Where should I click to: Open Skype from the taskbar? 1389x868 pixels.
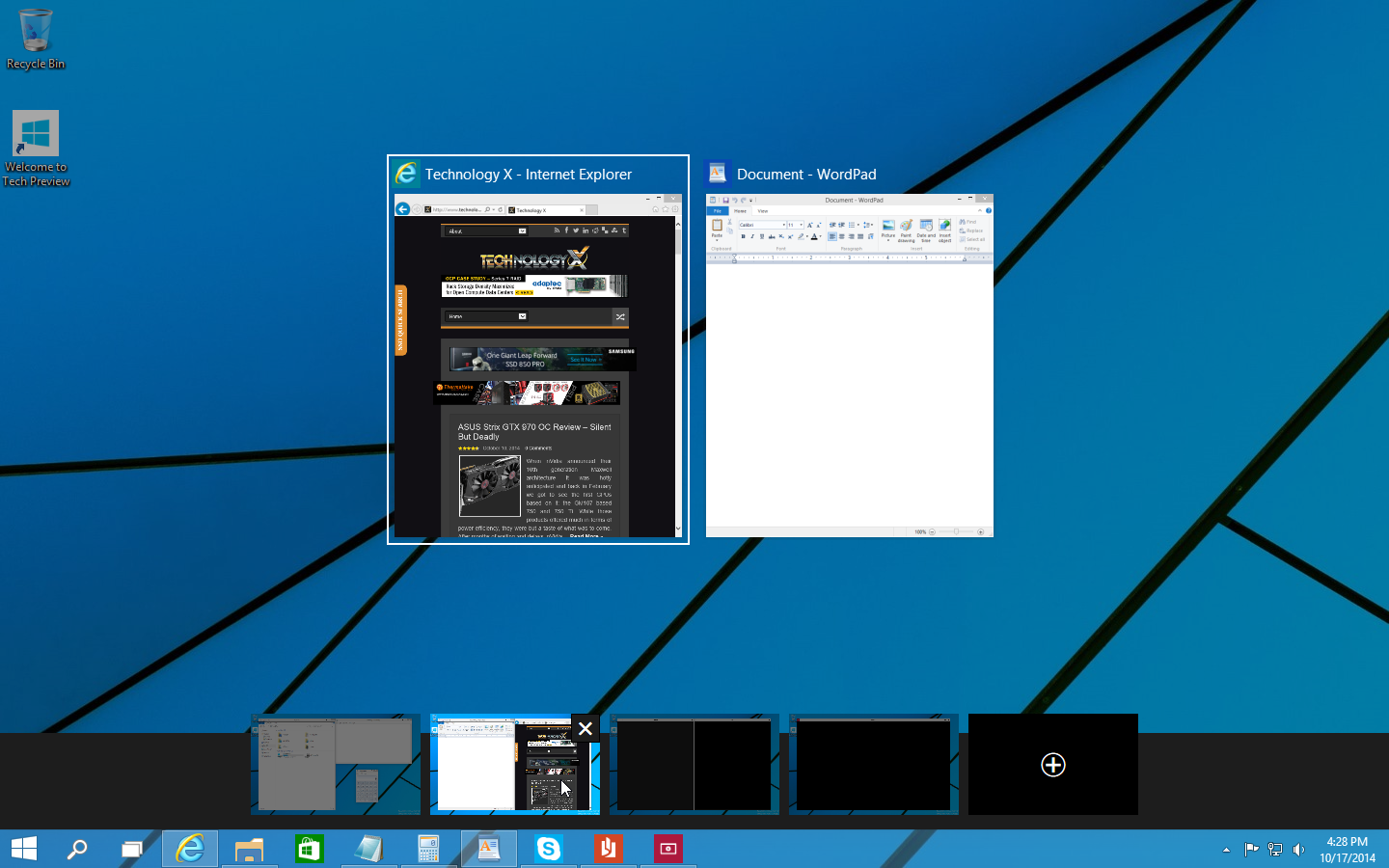point(548,849)
